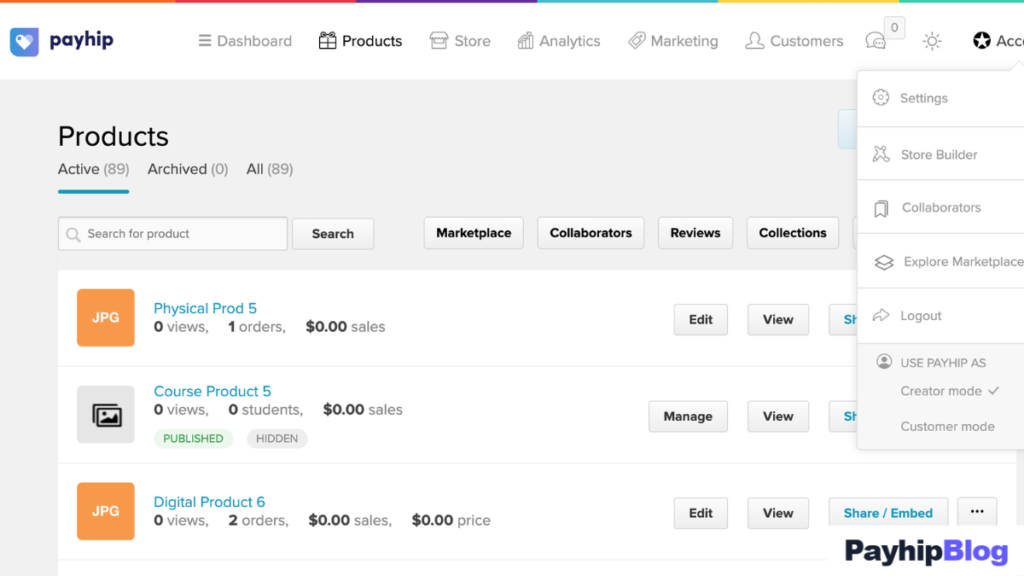The image size is (1024, 576).
Task: Click the HIDDEN badge on Course Product 5
Action: (x=277, y=438)
